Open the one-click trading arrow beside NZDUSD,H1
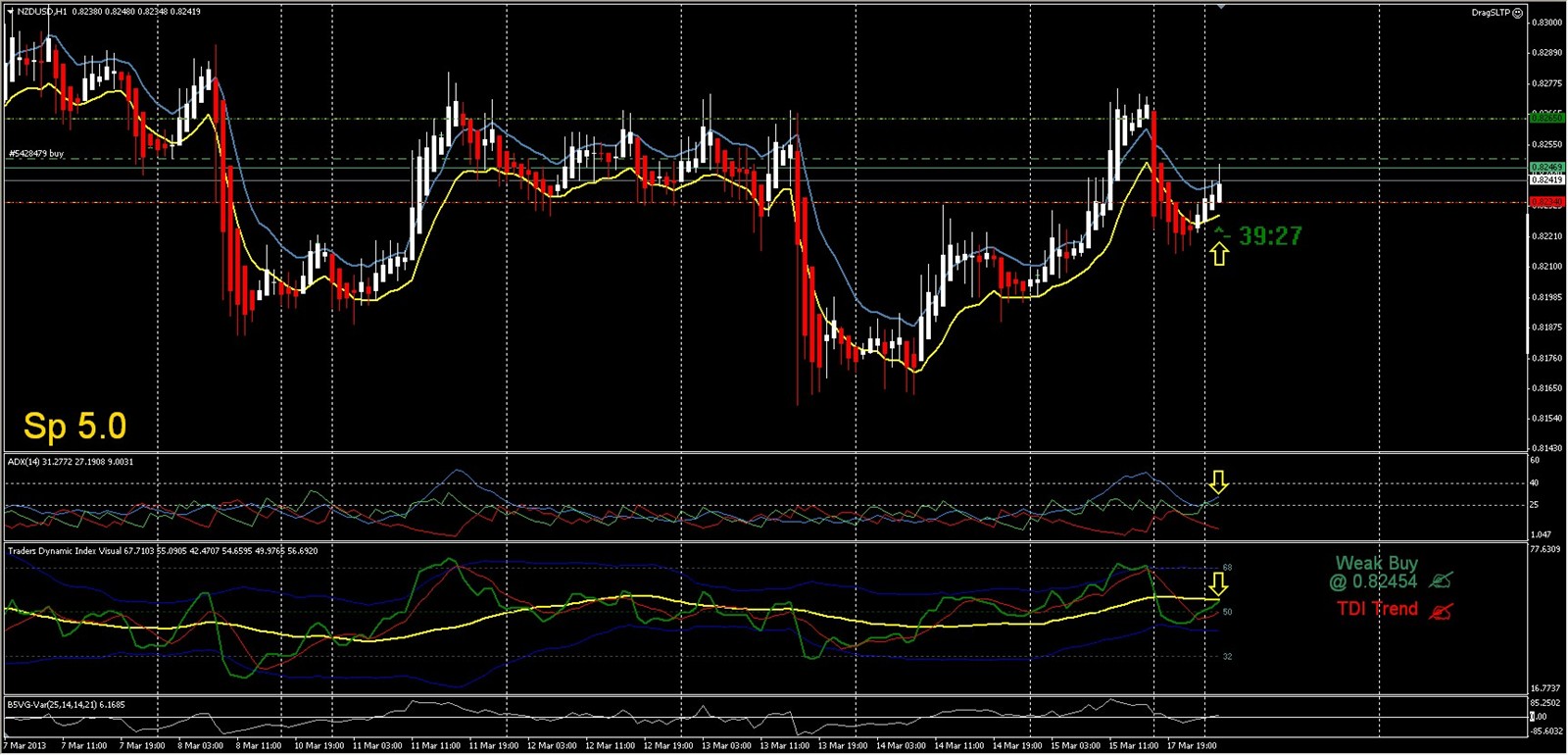Screen dimensions: 1568x755 (x=11, y=12)
